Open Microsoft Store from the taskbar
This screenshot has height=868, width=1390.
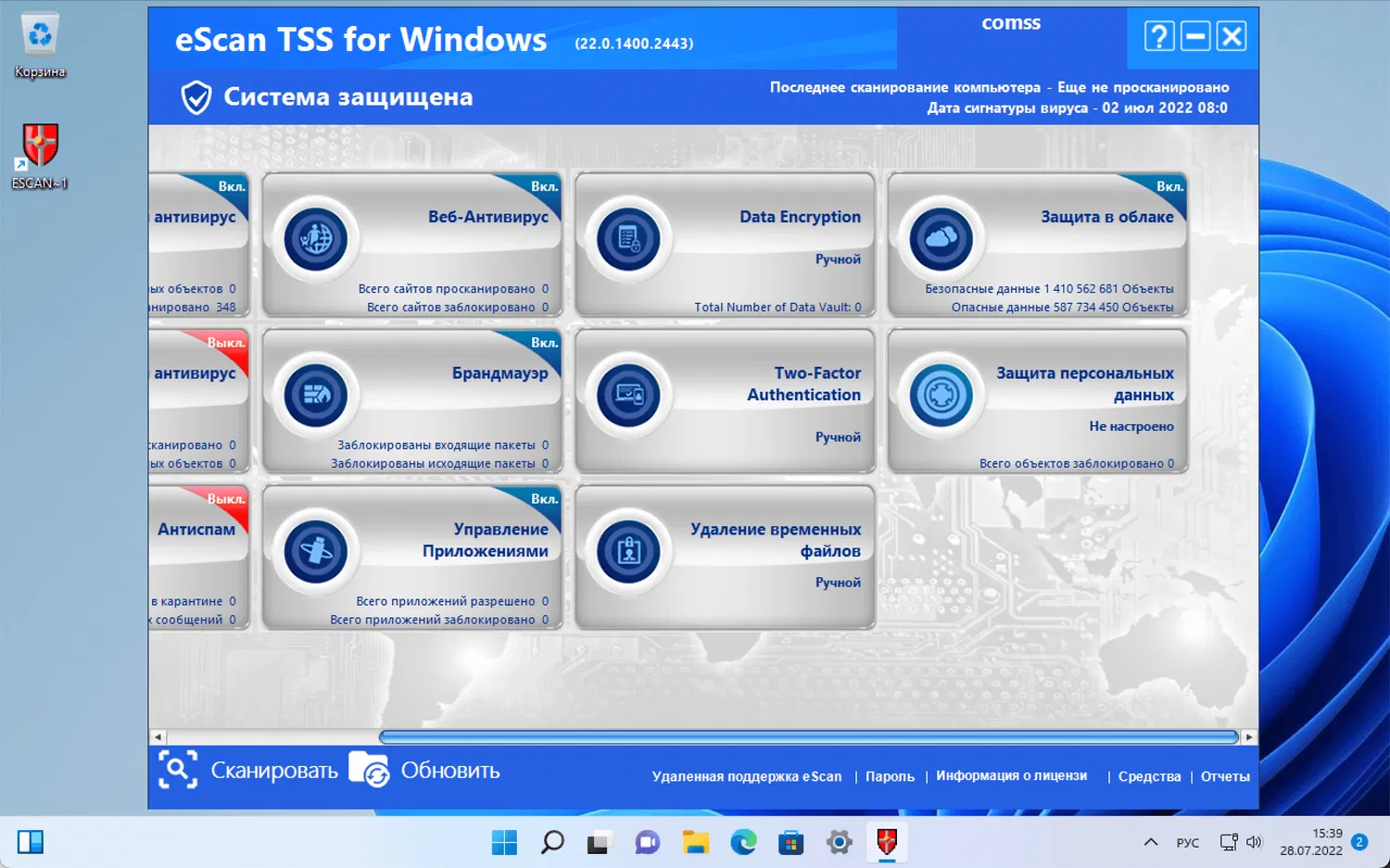791,842
